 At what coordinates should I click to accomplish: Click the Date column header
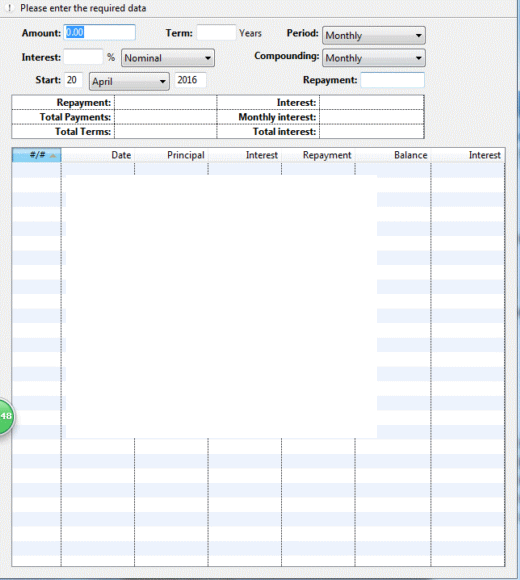pos(98,155)
